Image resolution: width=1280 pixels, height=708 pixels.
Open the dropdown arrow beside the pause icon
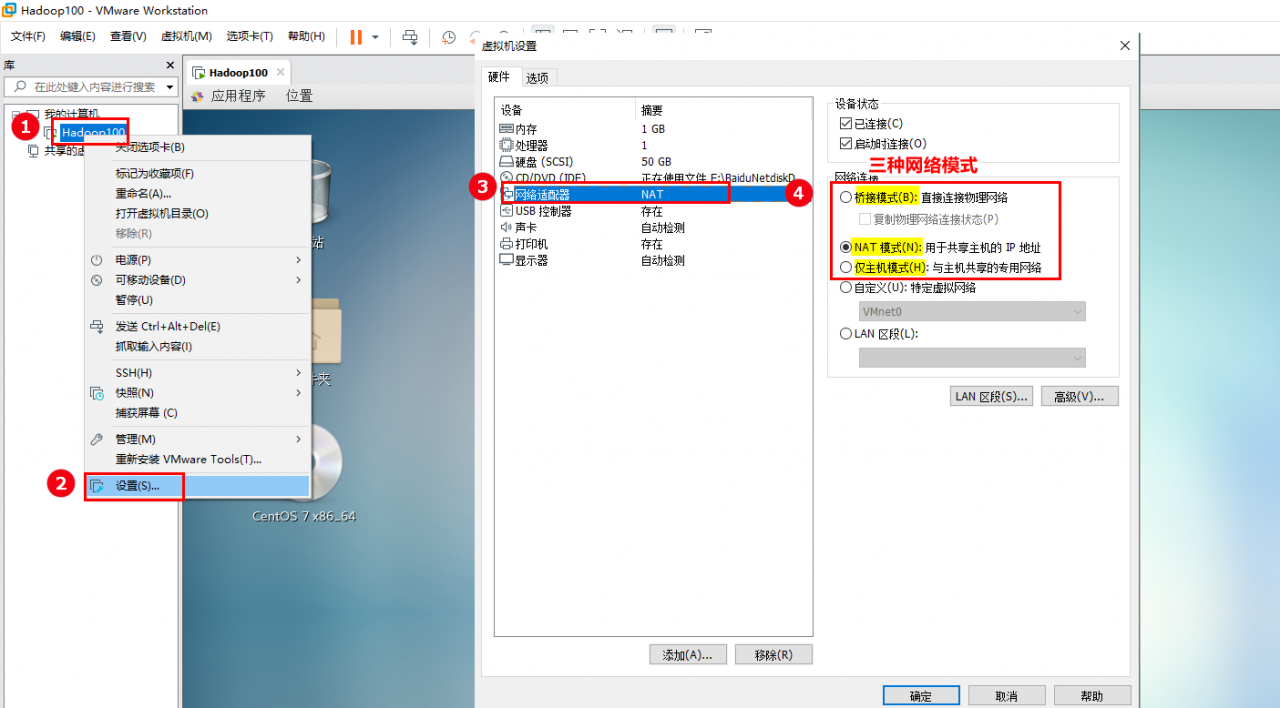coord(375,37)
